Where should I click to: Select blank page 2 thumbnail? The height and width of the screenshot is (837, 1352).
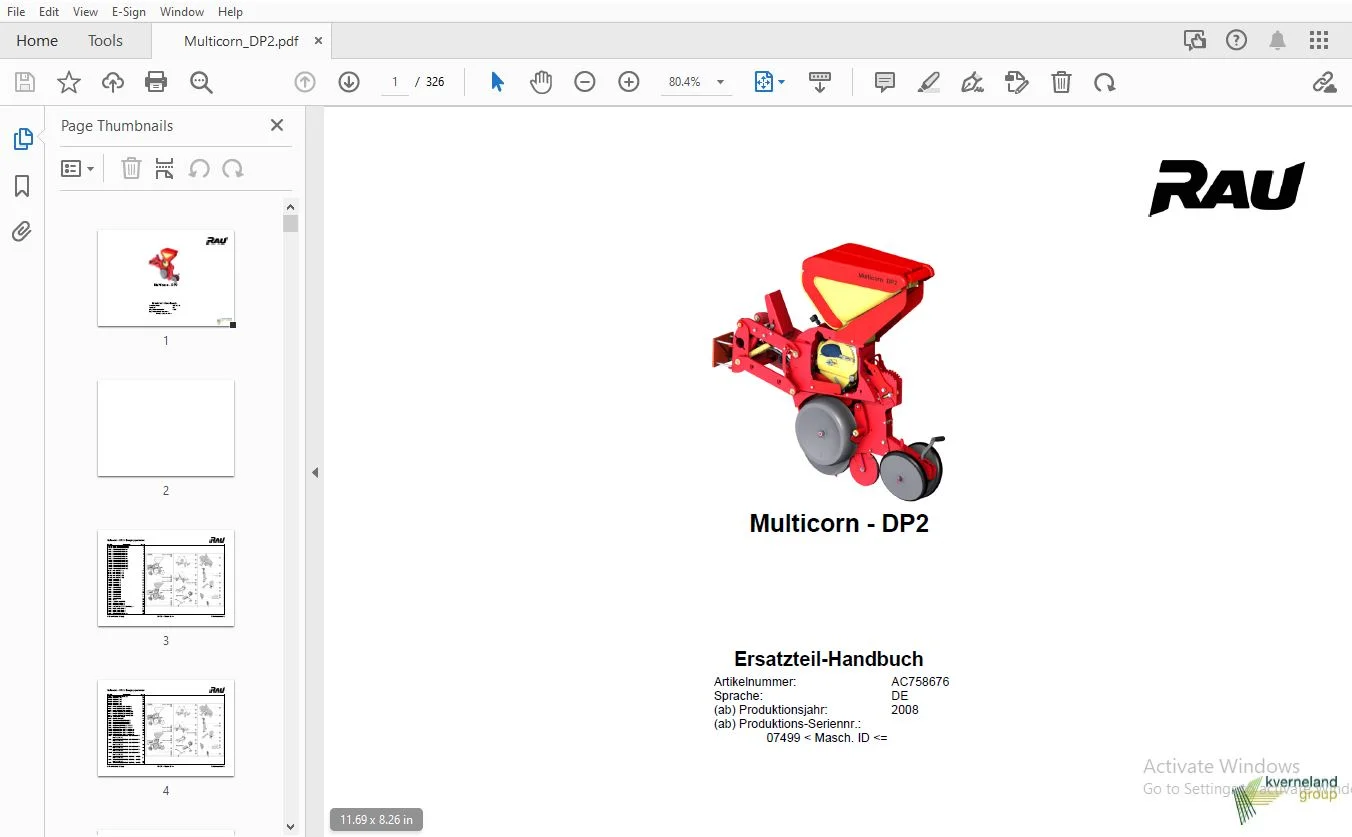coord(166,428)
